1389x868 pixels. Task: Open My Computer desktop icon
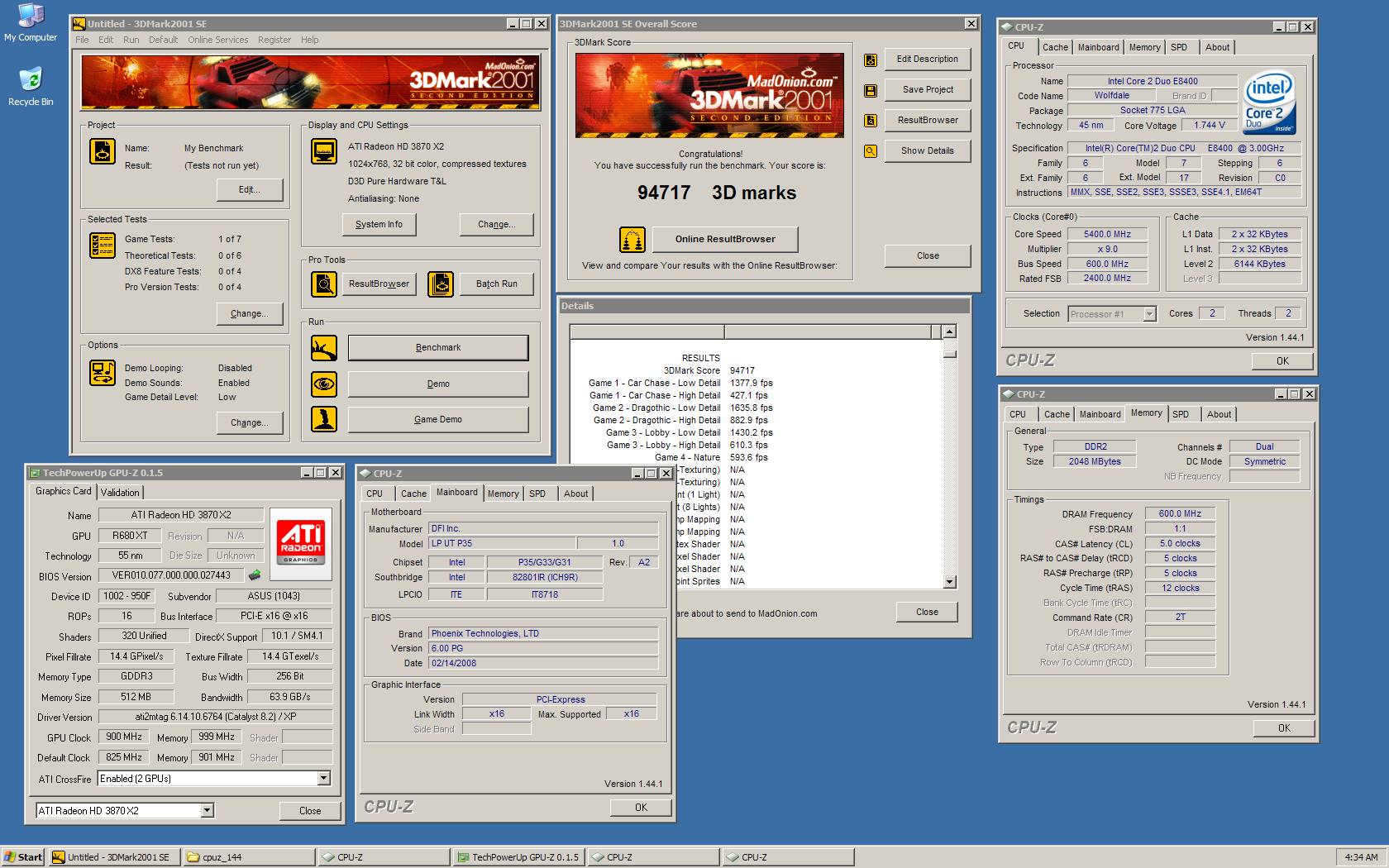tap(31, 22)
